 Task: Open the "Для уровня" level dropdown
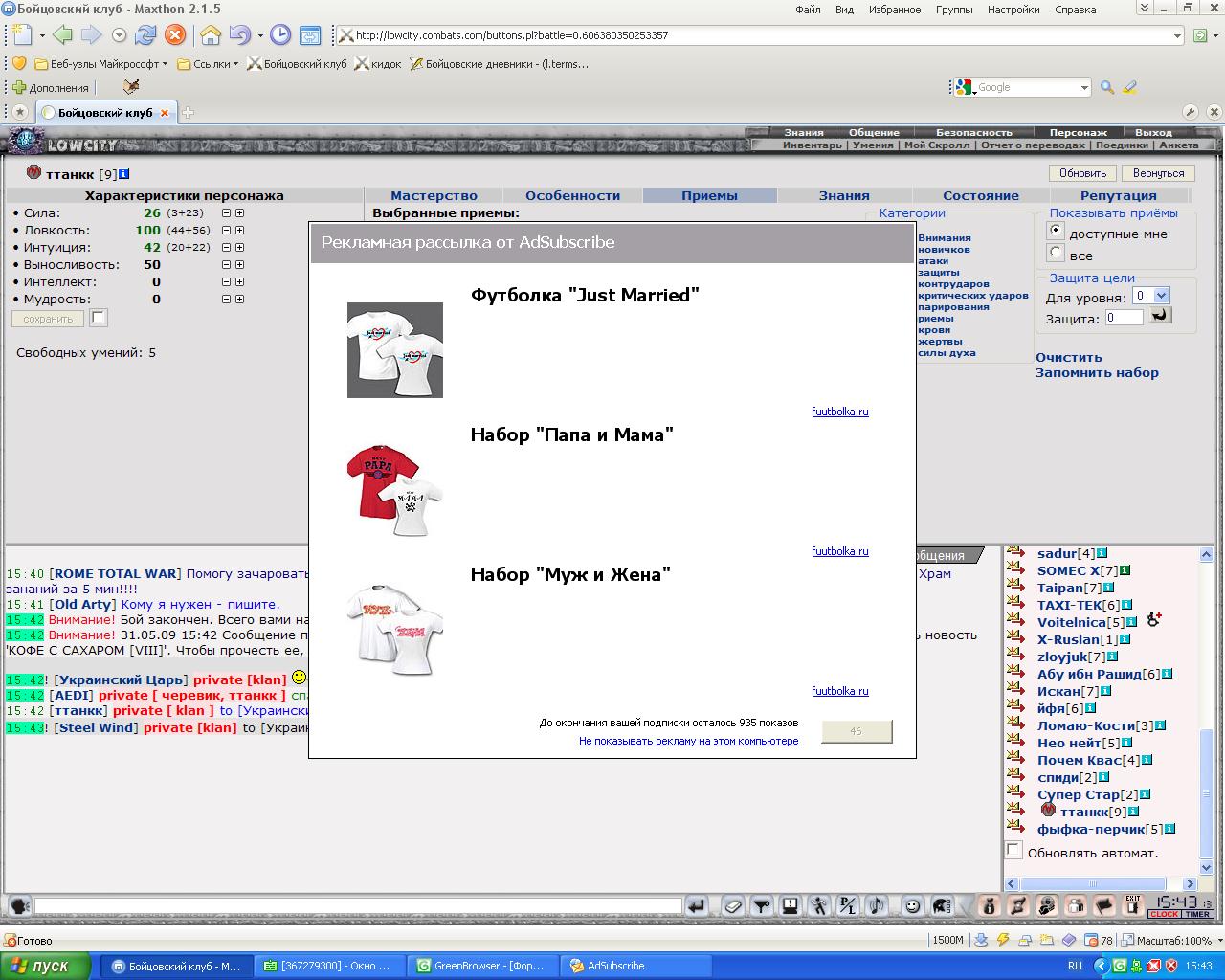pyautogui.click(x=1150, y=296)
